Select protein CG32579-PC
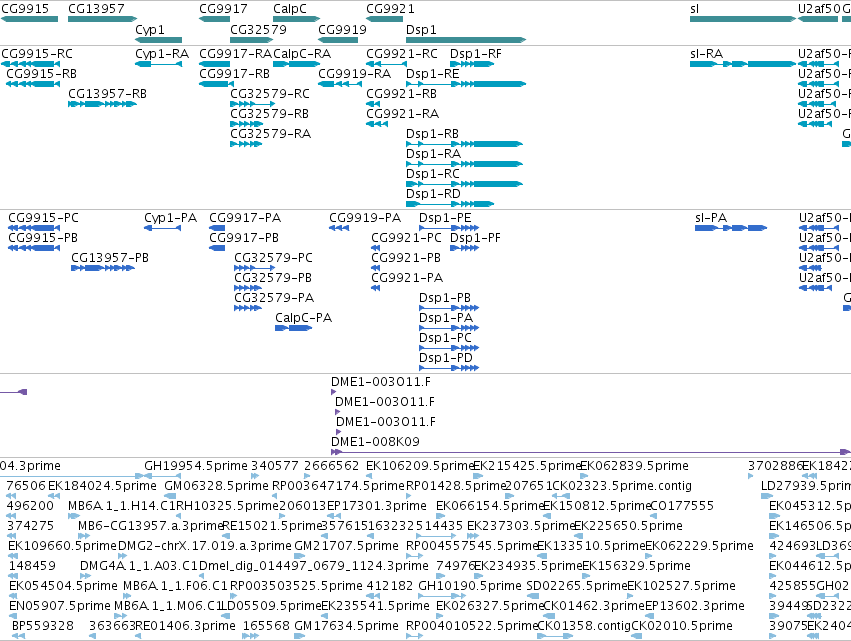The image size is (851, 641). click(254, 268)
